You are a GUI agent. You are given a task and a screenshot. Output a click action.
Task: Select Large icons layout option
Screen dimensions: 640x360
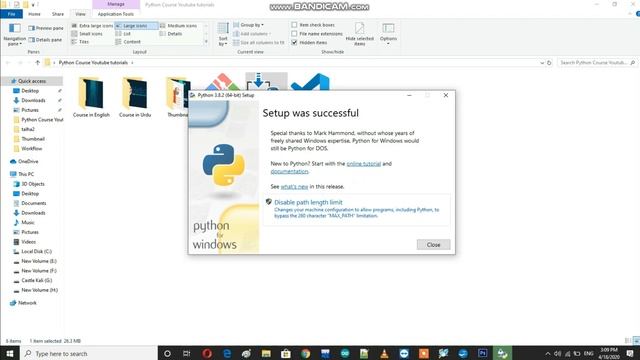(136, 26)
